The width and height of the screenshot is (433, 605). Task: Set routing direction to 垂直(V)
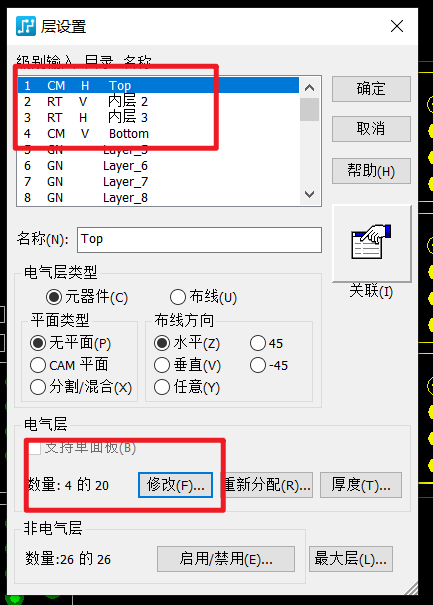click(187, 365)
